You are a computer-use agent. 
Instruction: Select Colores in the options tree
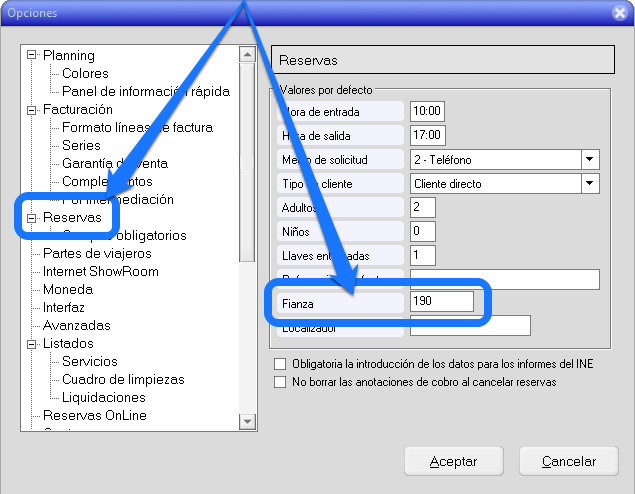click(85, 74)
